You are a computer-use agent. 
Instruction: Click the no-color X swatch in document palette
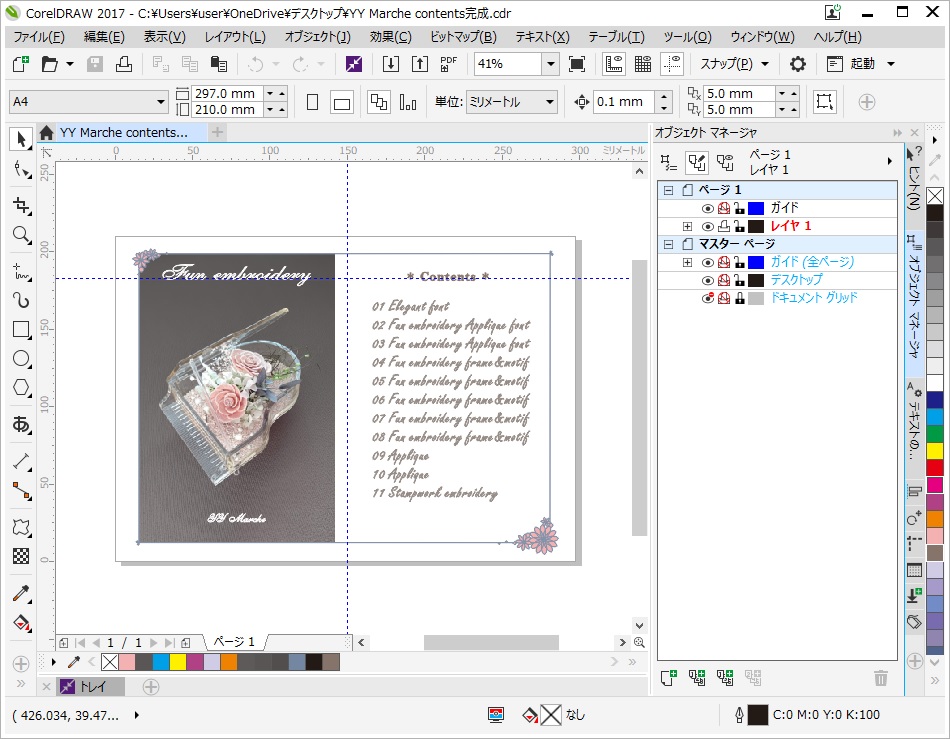110,662
